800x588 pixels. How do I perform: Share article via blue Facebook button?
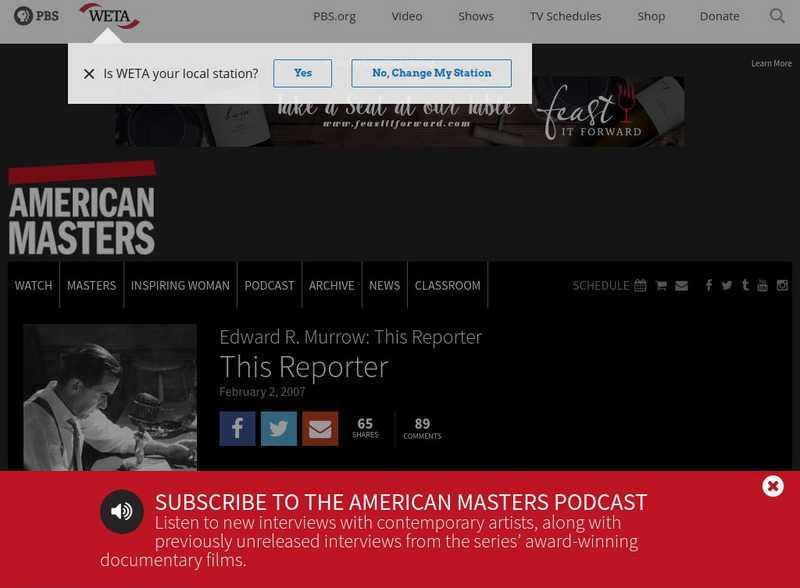click(237, 429)
